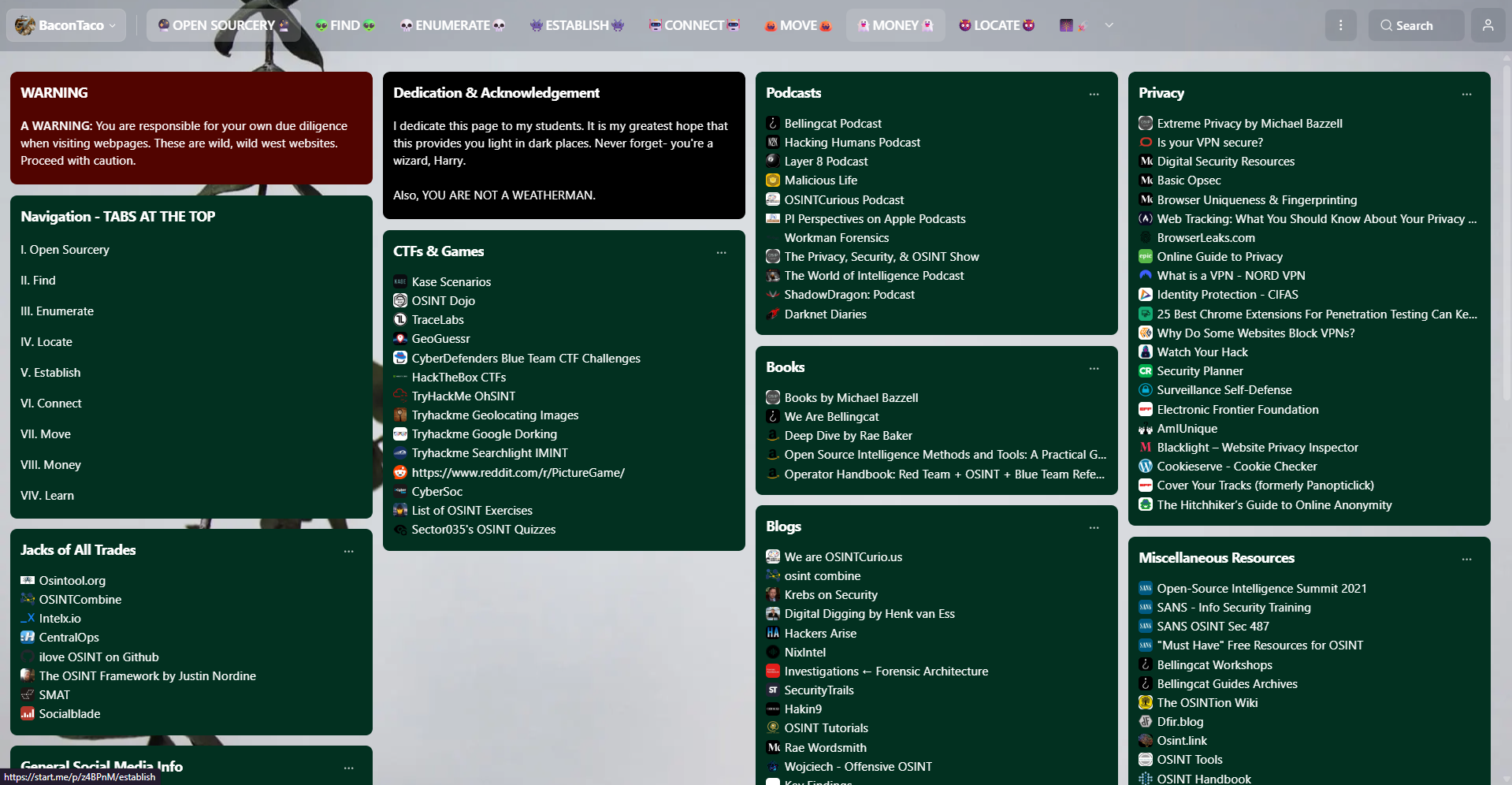The image size is (1512, 785).
Task: Open the Blogs widget options menu
Action: pos(1094,527)
